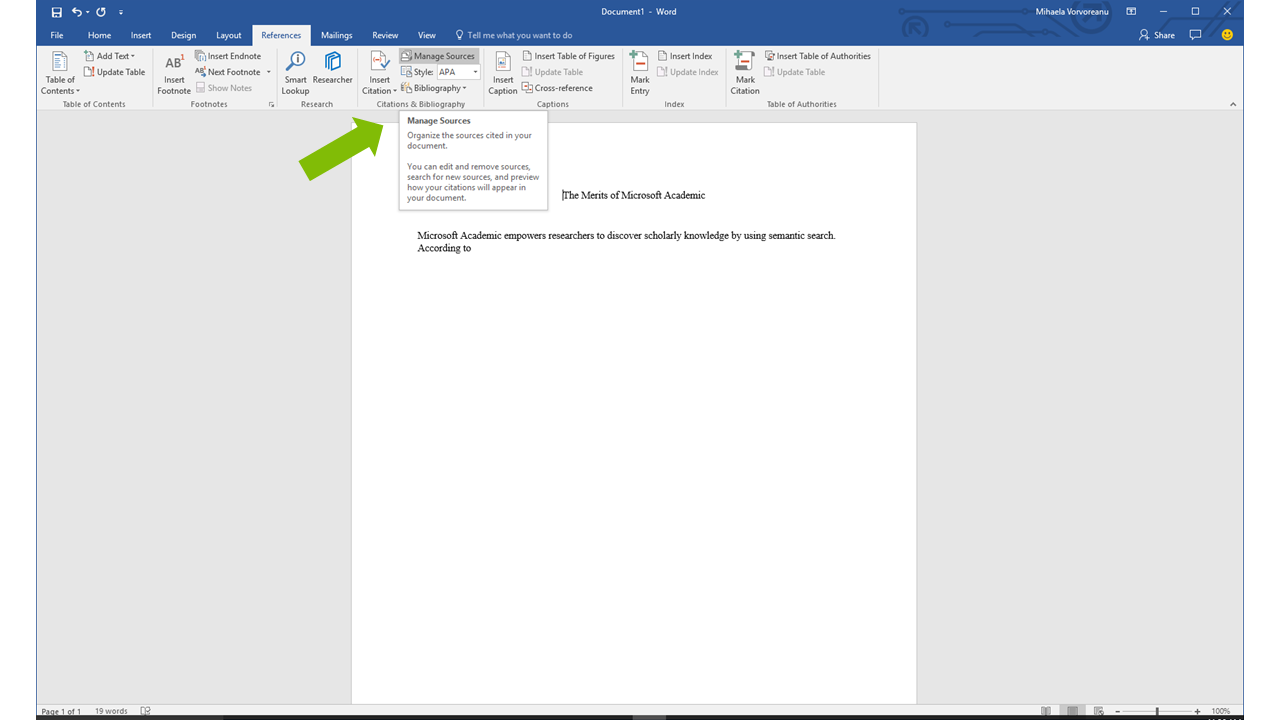Toggle the ribbon display options button
This screenshot has height=720, width=1280.
point(1131,12)
